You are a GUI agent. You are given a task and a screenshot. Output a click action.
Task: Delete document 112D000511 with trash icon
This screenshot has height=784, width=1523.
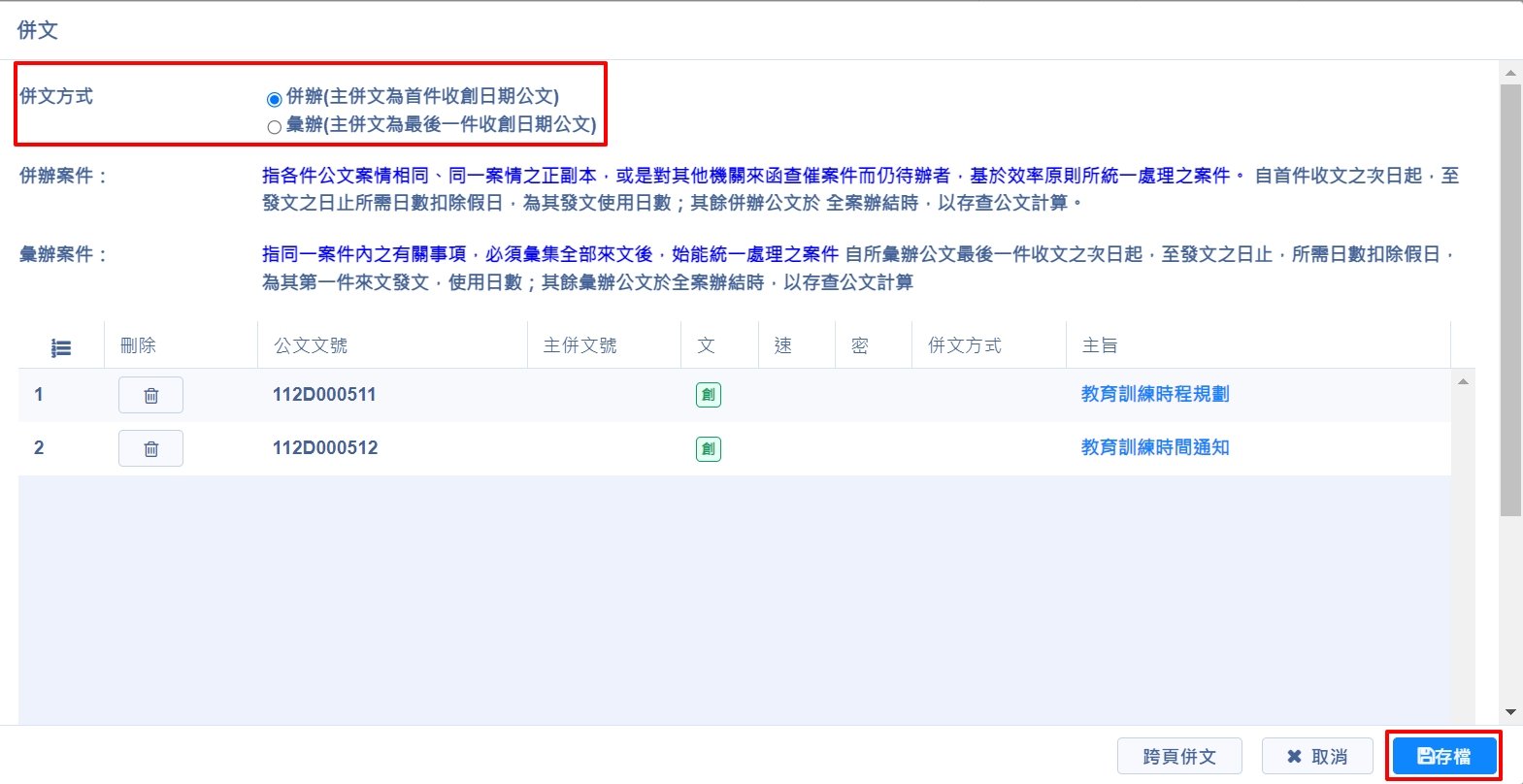coord(150,395)
